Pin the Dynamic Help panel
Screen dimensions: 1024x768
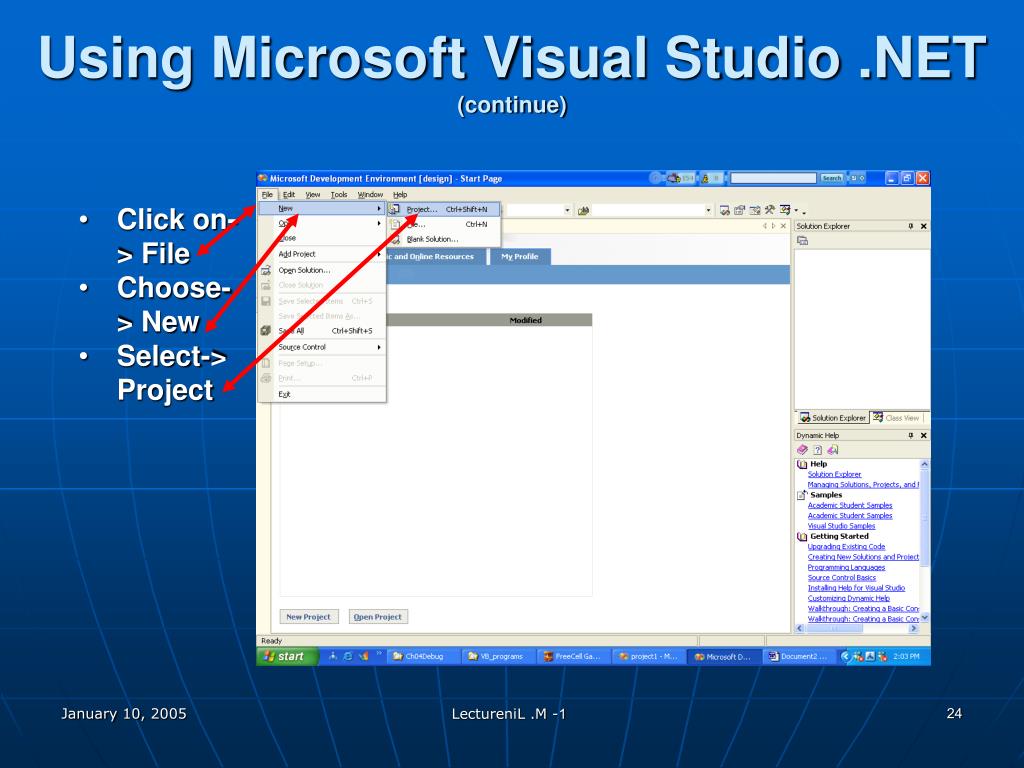click(x=910, y=436)
